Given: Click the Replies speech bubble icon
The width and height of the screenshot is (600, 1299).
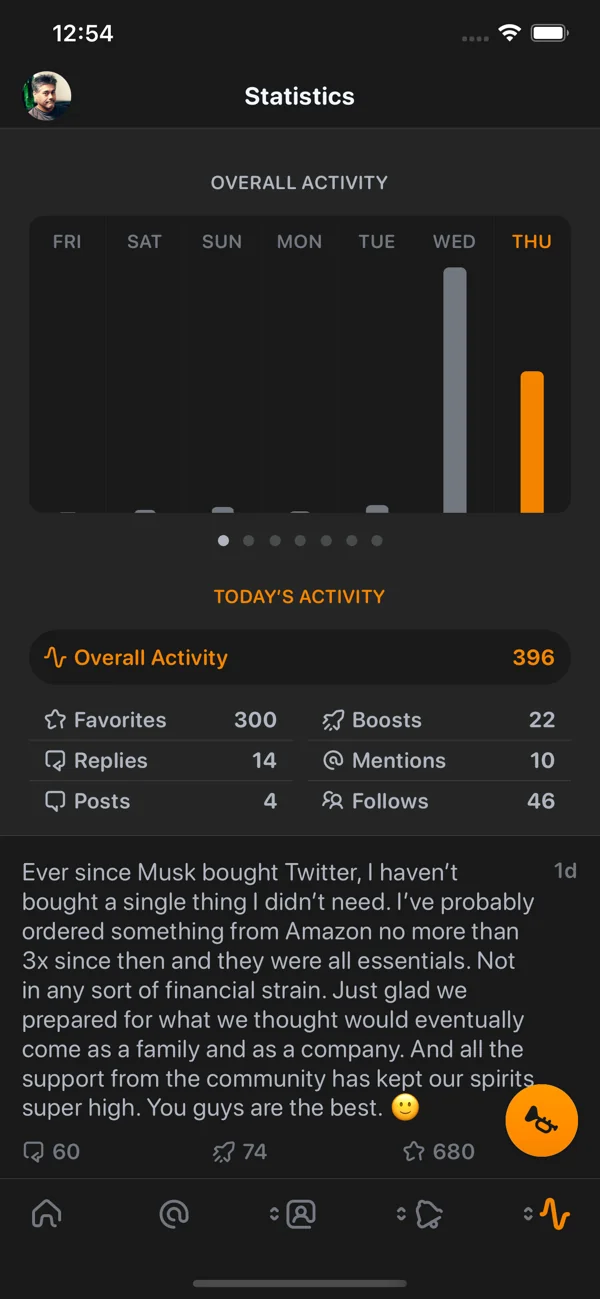Looking at the screenshot, I should pos(53,760).
